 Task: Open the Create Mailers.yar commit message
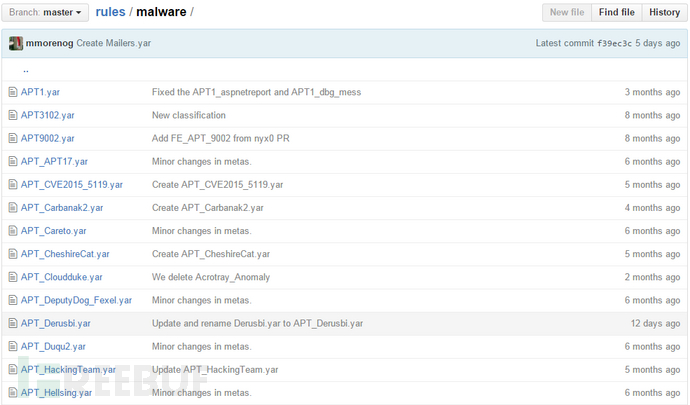[114, 43]
